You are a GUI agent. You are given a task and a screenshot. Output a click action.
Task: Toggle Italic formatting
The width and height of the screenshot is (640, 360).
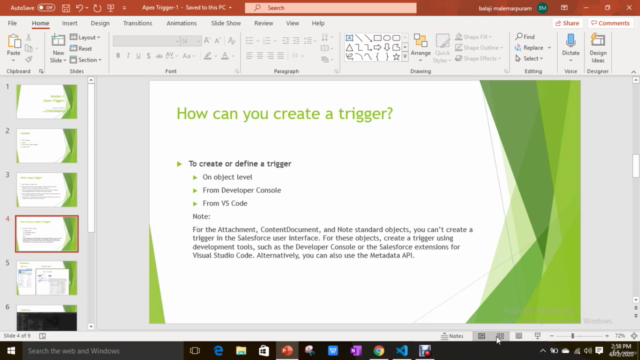pos(128,56)
